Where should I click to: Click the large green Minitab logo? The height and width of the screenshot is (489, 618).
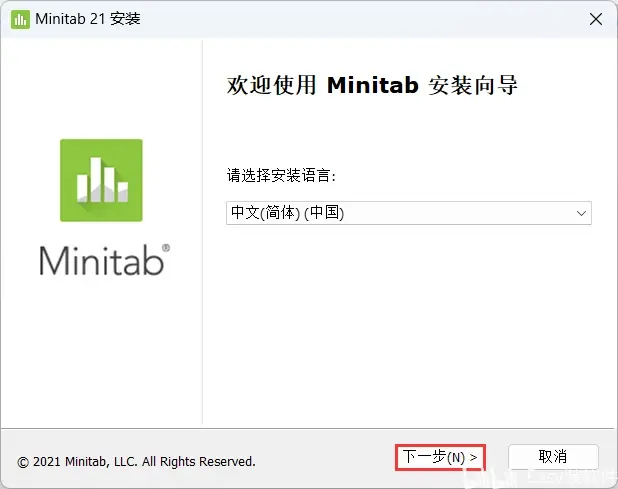pyautogui.click(x=101, y=180)
